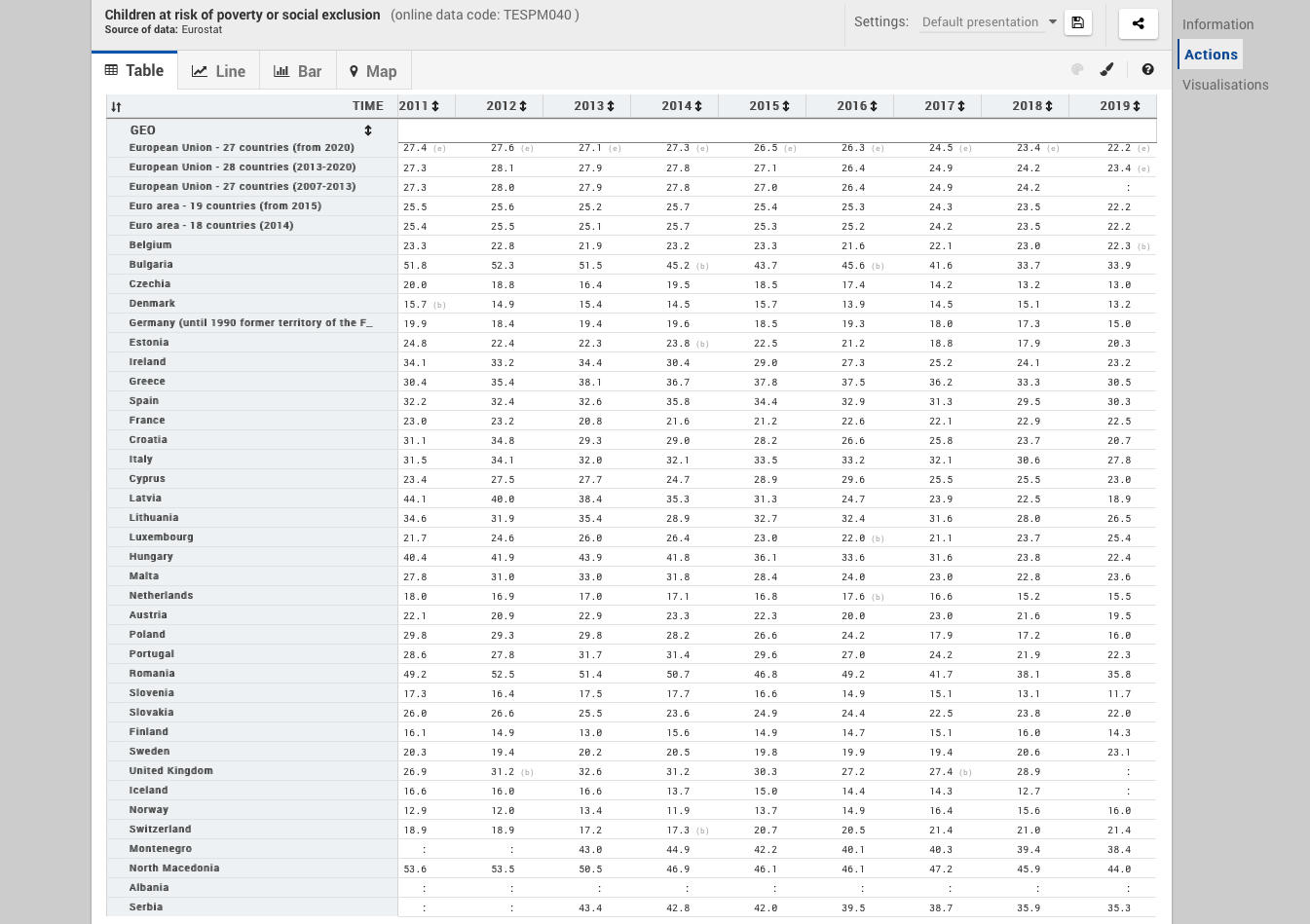The image size is (1310, 924).
Task: Click Norway's 2014 value 11.9
Action: tap(678, 811)
